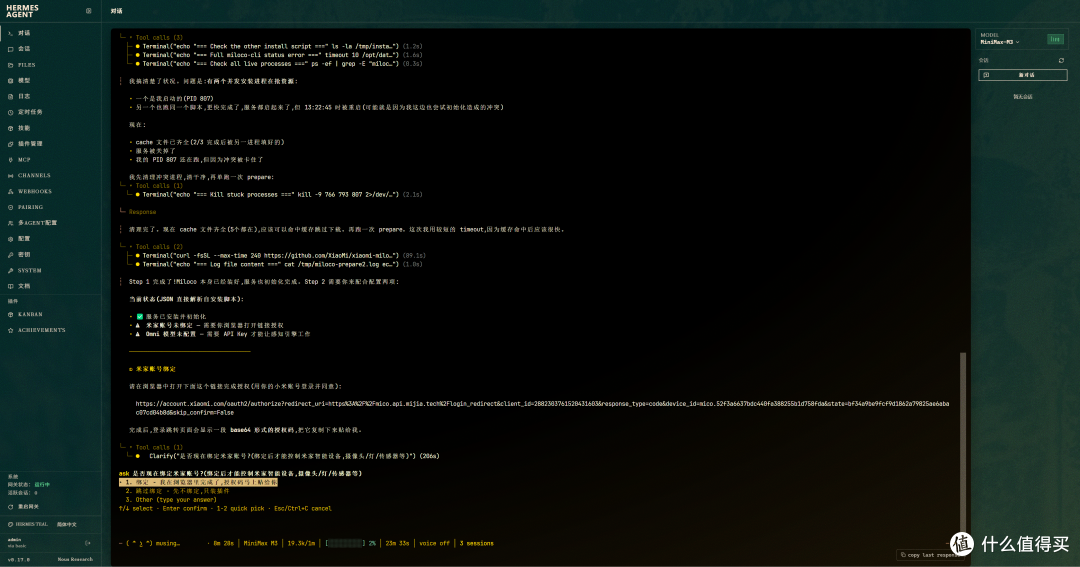Open the 定时任务 scheduled tasks section
This screenshot has height=567, width=1080.
tap(50, 112)
